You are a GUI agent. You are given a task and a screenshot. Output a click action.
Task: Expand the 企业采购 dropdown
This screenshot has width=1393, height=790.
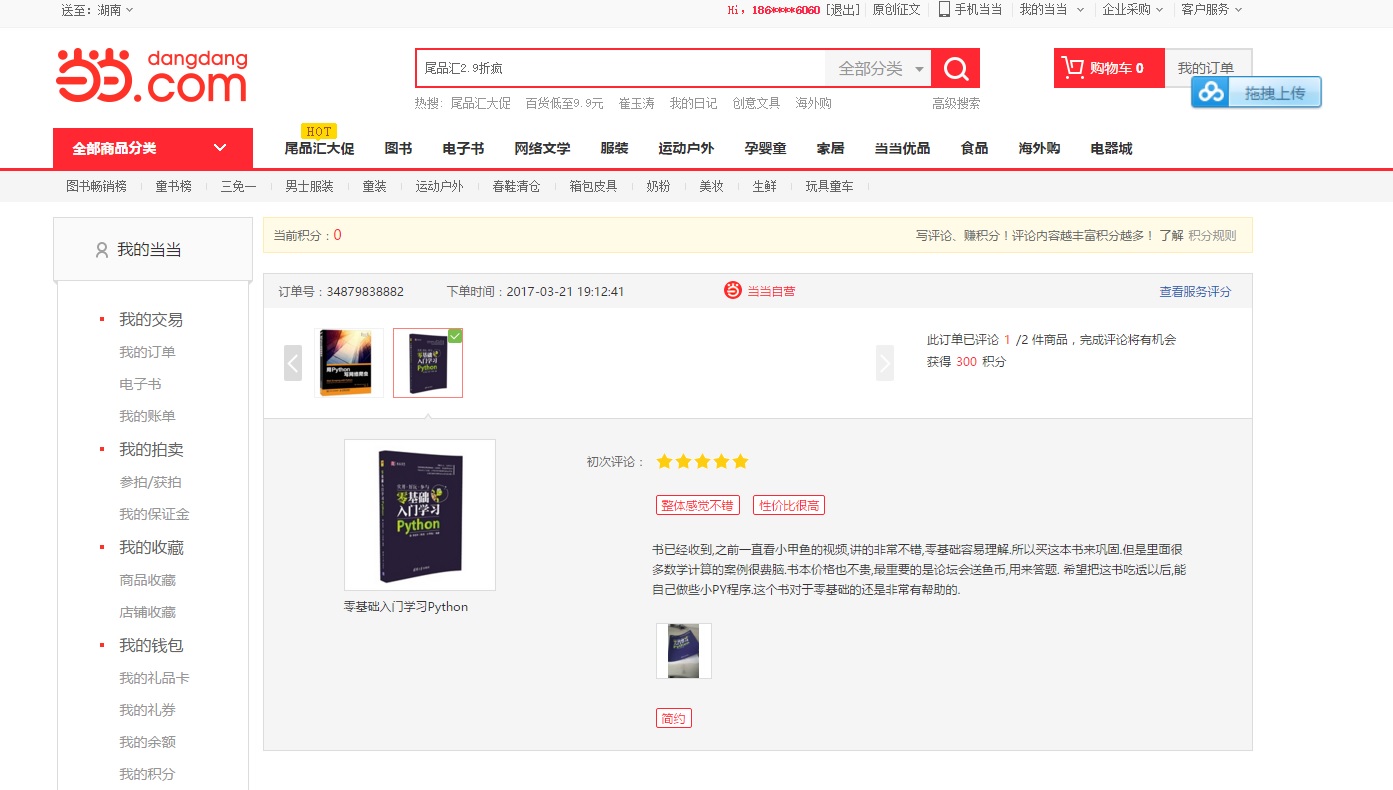[1133, 9]
